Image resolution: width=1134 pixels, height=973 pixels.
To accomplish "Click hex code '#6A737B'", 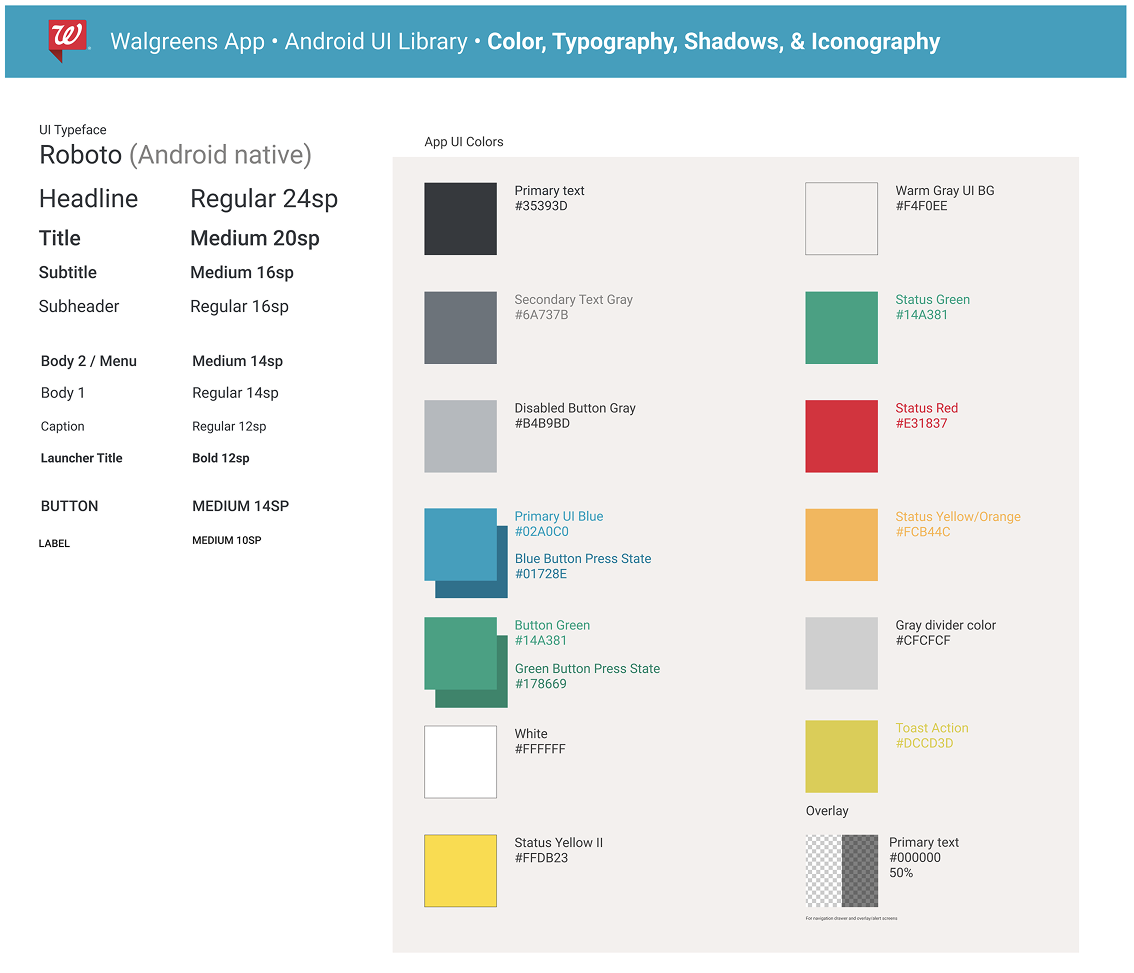I will coord(541,315).
